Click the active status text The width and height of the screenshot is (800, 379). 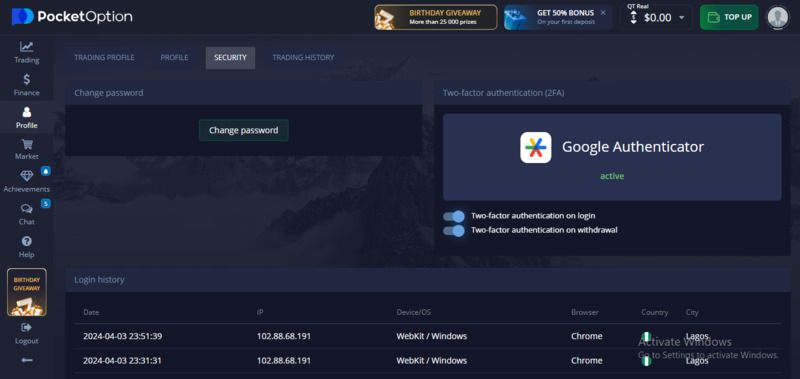pos(612,176)
